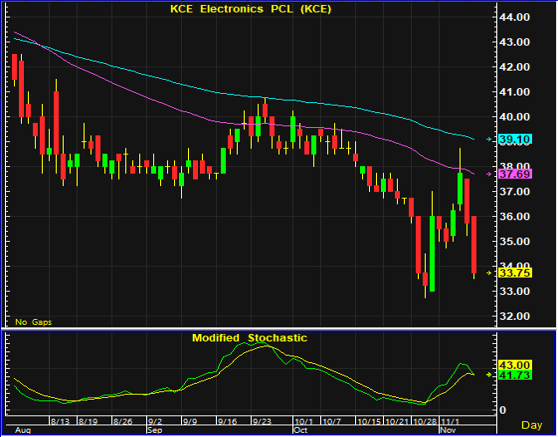Click the Day timeframe label
This screenshot has width=558, height=437.
click(x=532, y=425)
